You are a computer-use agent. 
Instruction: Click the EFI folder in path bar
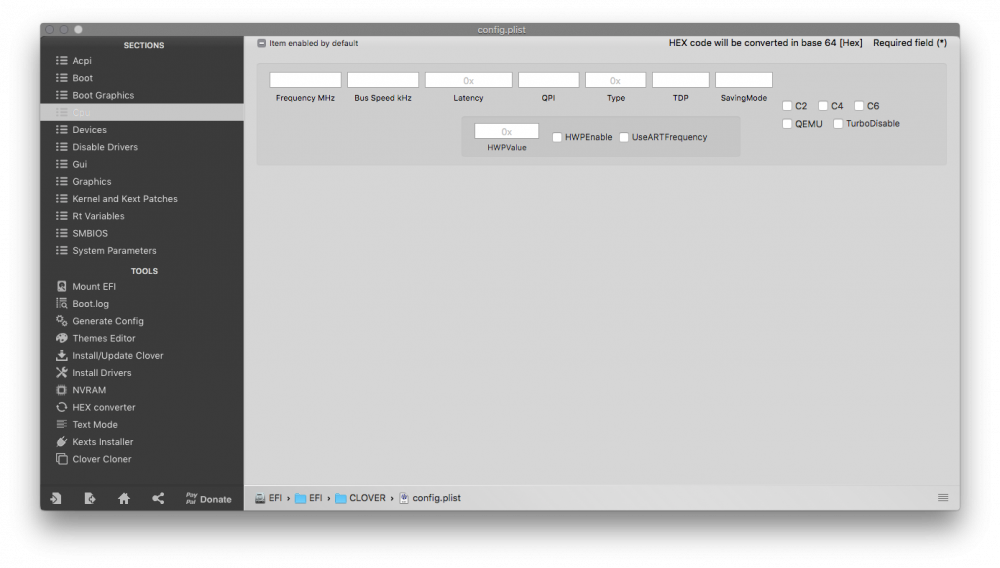click(309, 498)
